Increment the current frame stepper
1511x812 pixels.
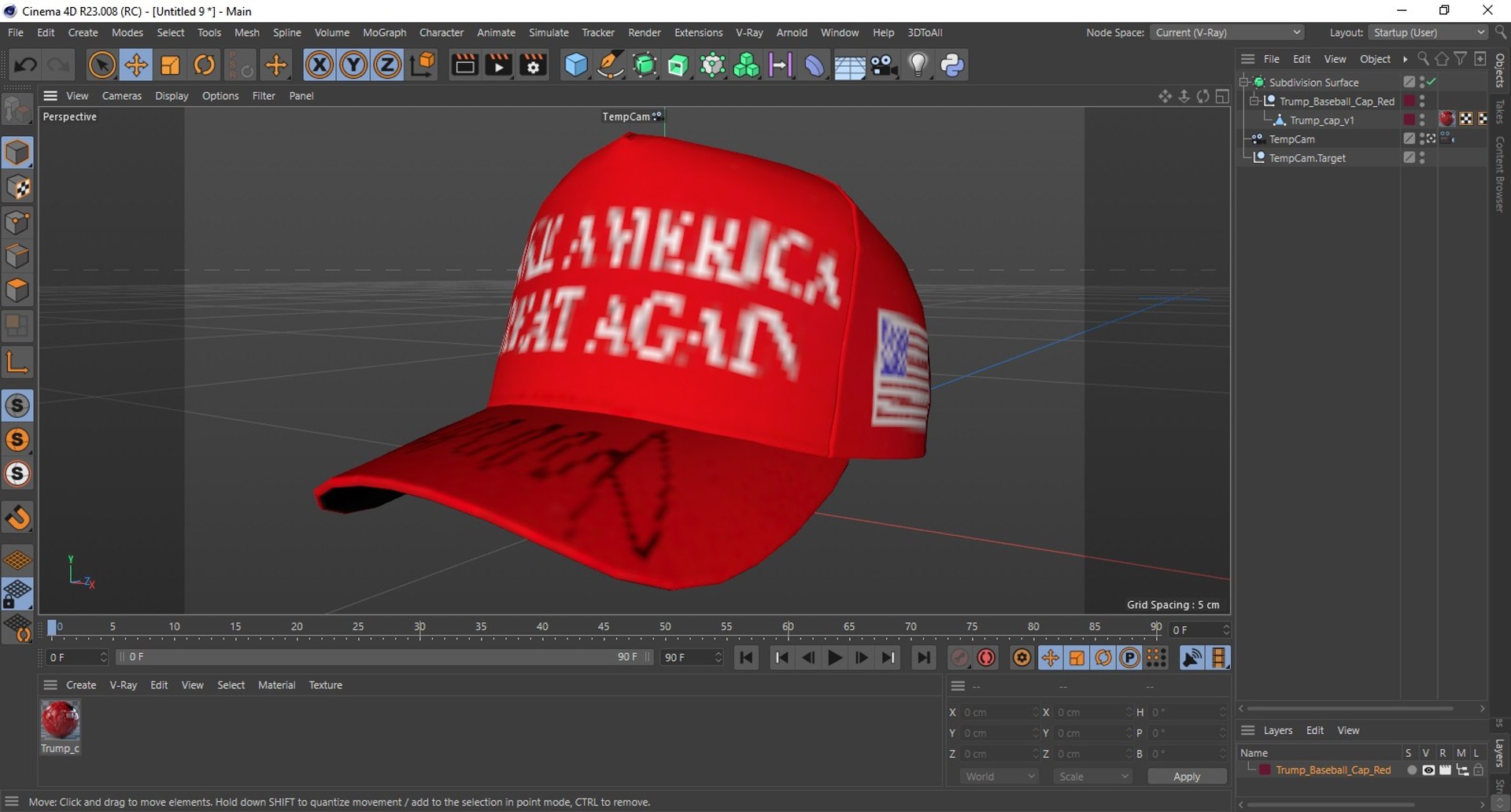coord(1225,626)
